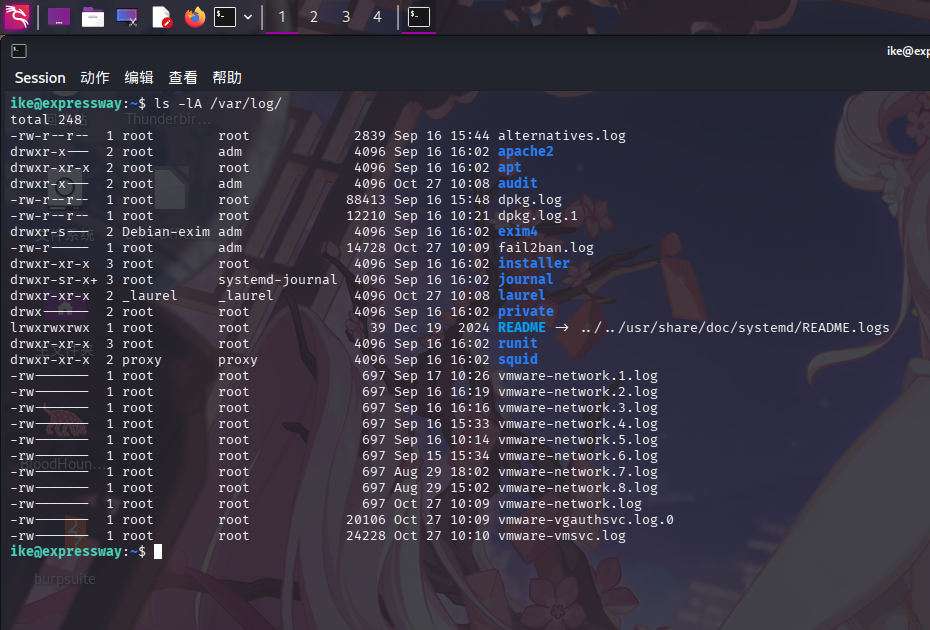Click the terminal prompt input cursor

[158, 552]
